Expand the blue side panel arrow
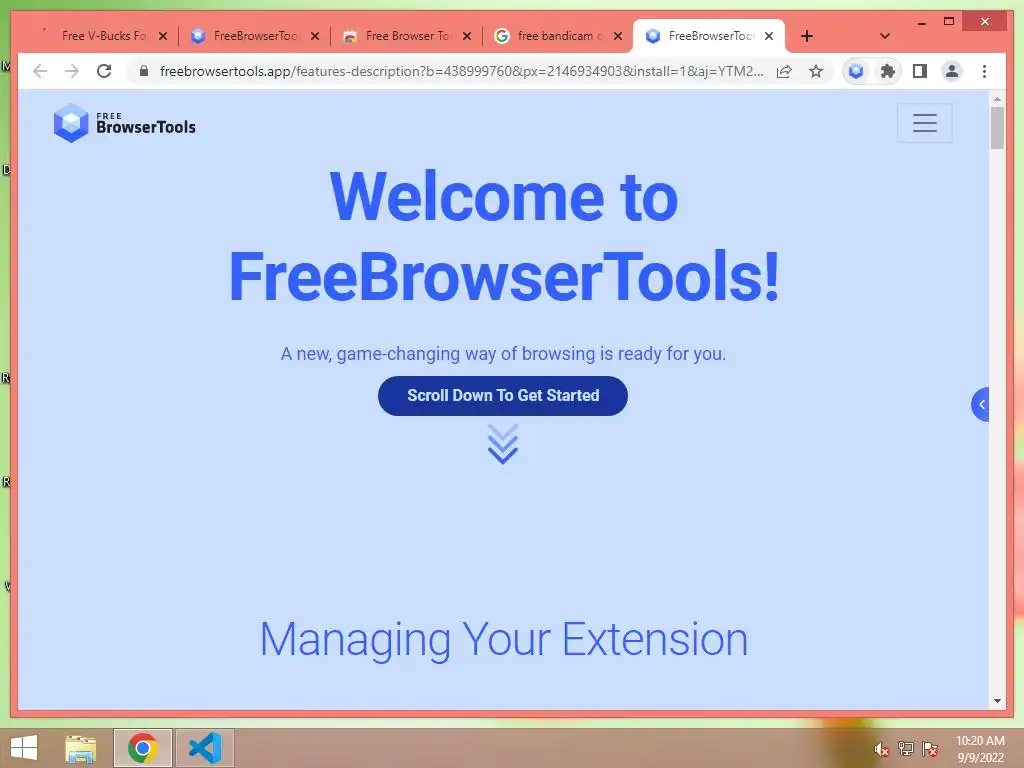 980,405
